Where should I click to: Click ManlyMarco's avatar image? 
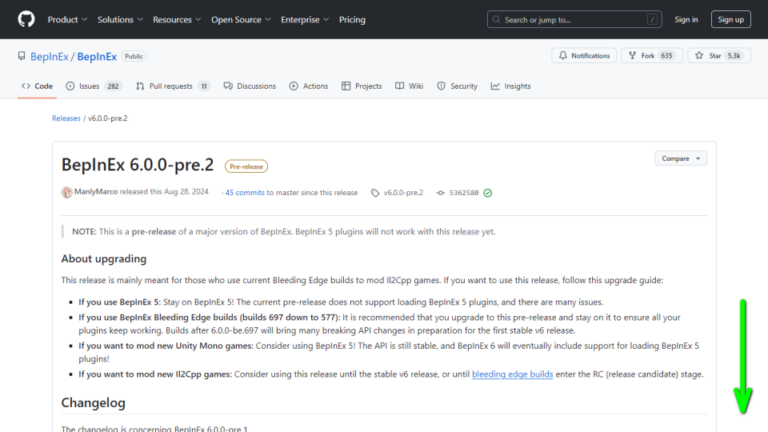[67, 192]
